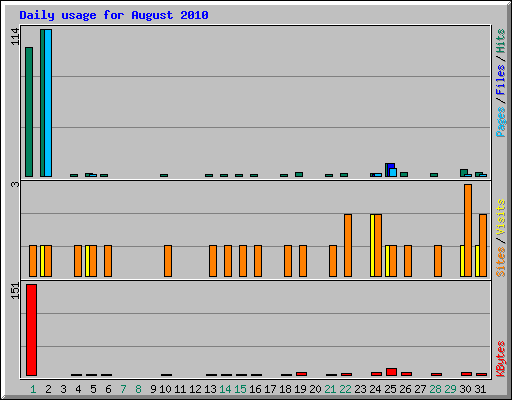Select the 'Visits' legend label
The width and height of the screenshot is (512, 400).
[500, 217]
